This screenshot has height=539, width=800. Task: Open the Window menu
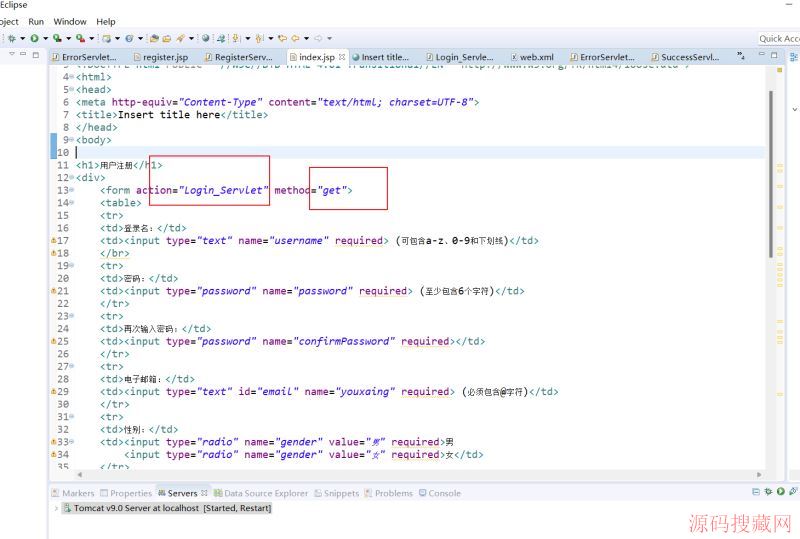[70, 21]
